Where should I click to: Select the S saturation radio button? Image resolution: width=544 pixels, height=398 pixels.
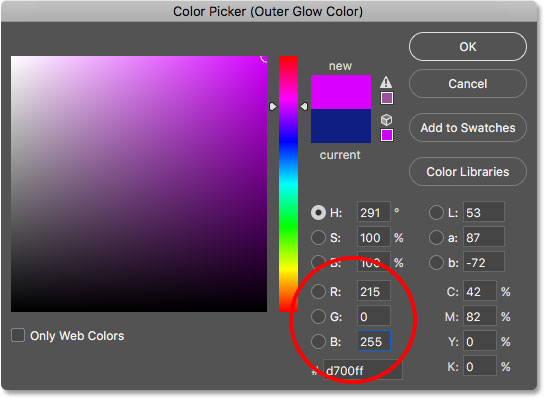pyautogui.click(x=318, y=238)
